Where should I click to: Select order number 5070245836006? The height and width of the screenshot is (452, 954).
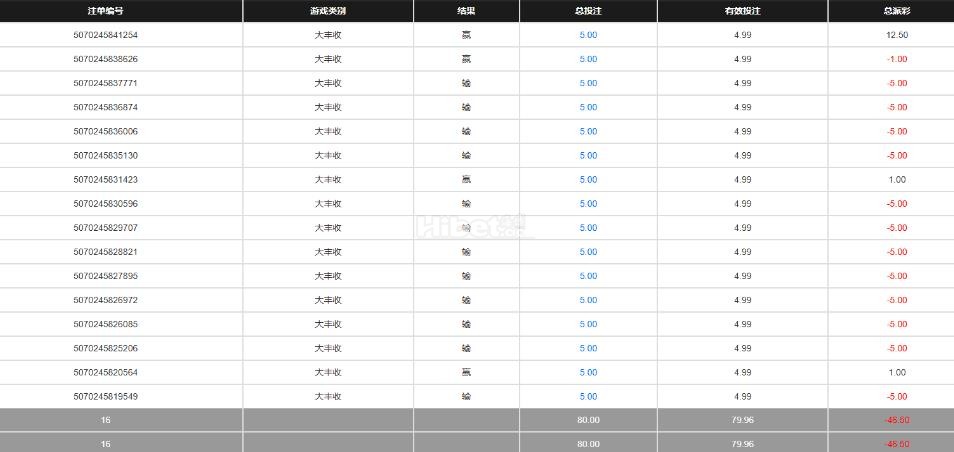pos(105,131)
